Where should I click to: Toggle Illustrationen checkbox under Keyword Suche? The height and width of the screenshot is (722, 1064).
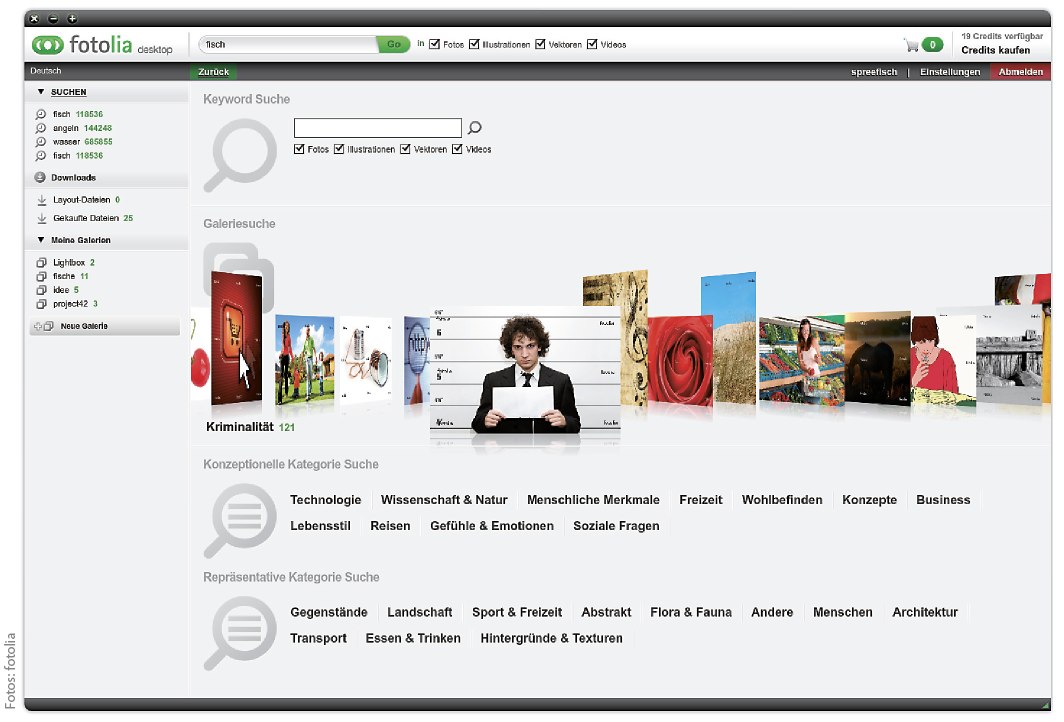click(x=339, y=149)
